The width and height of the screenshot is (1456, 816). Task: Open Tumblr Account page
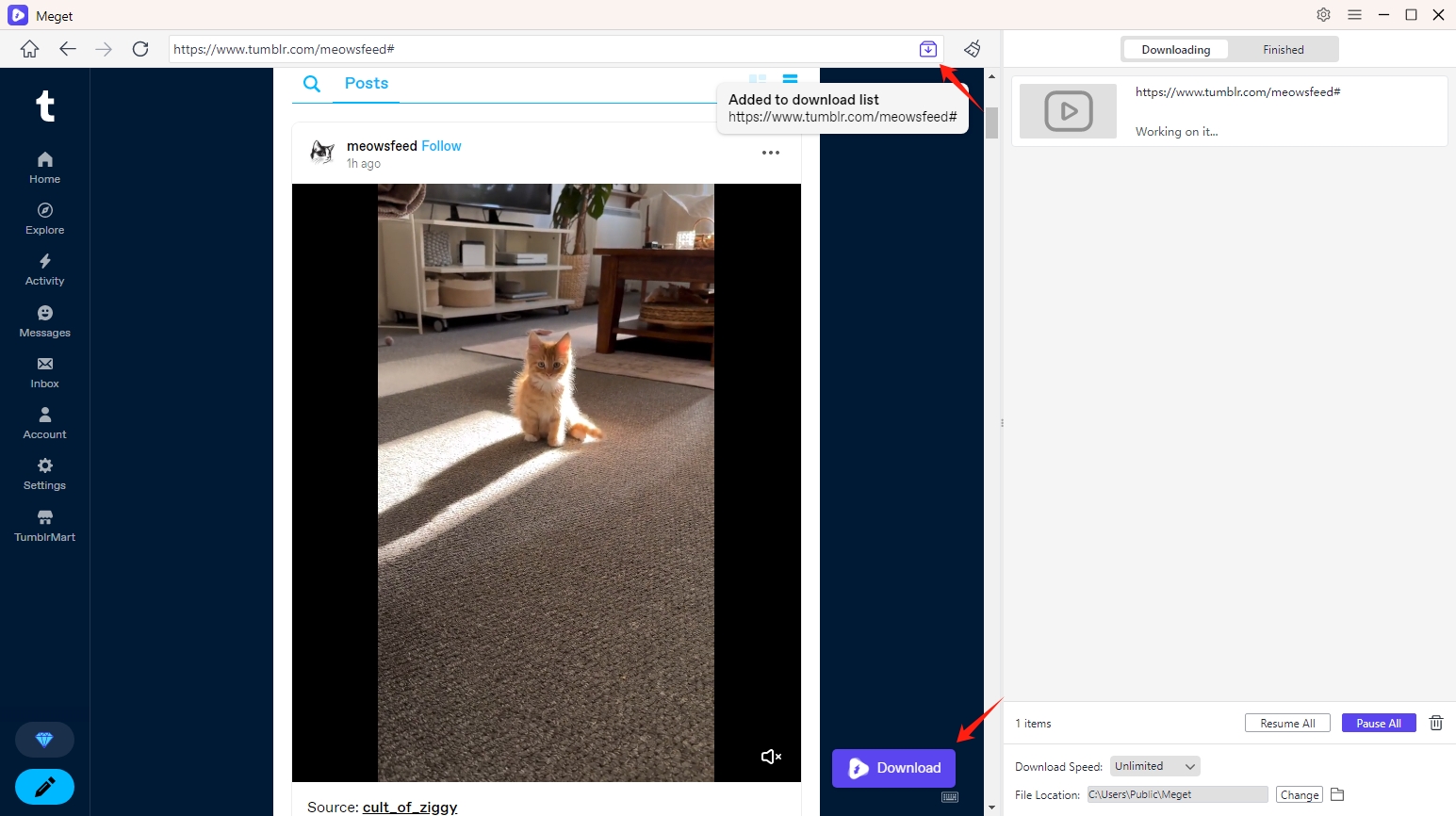44,423
